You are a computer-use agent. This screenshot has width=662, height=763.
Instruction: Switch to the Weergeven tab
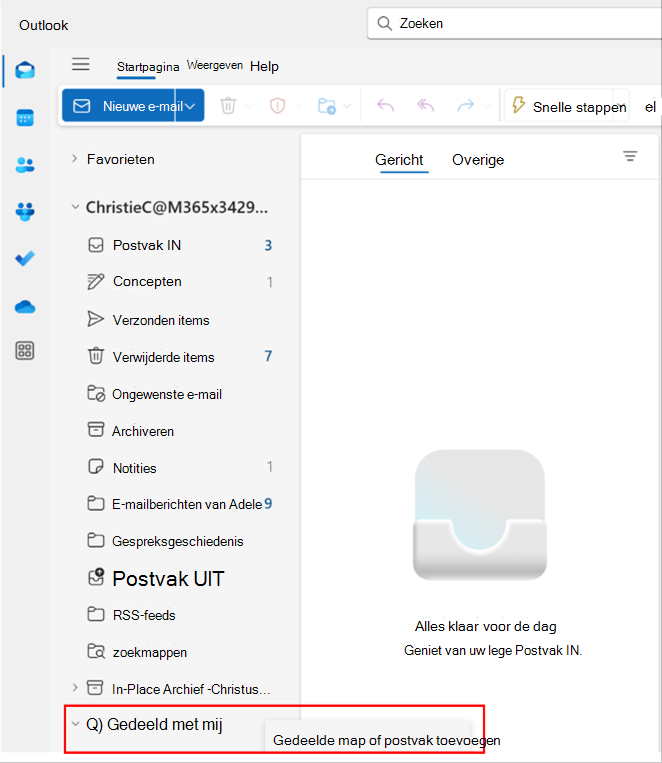[215, 65]
